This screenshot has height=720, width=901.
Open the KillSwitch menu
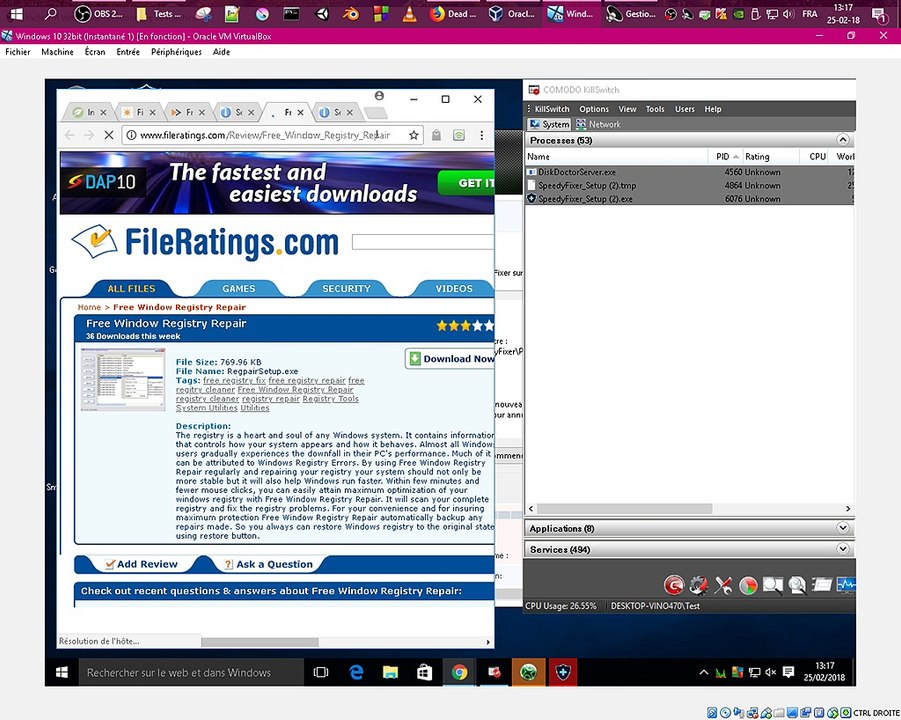(x=552, y=109)
